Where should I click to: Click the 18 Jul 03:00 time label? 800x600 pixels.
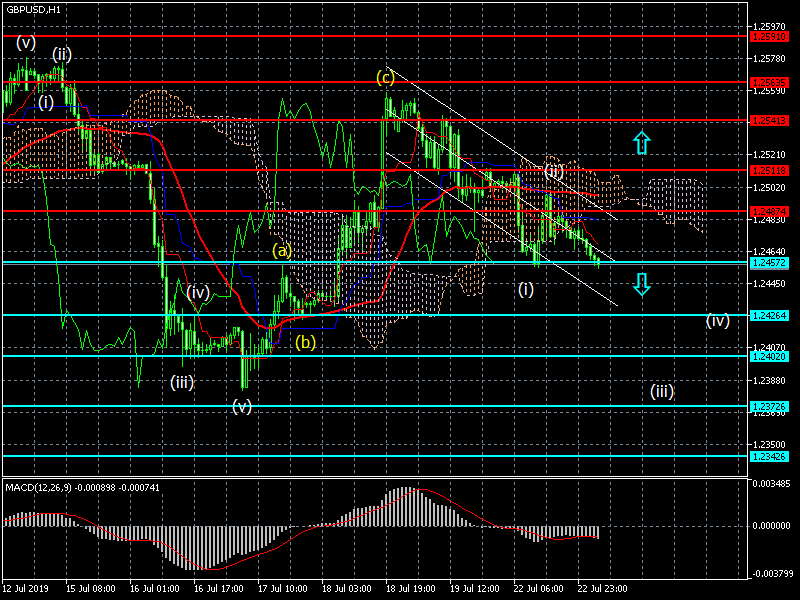[x=347, y=589]
